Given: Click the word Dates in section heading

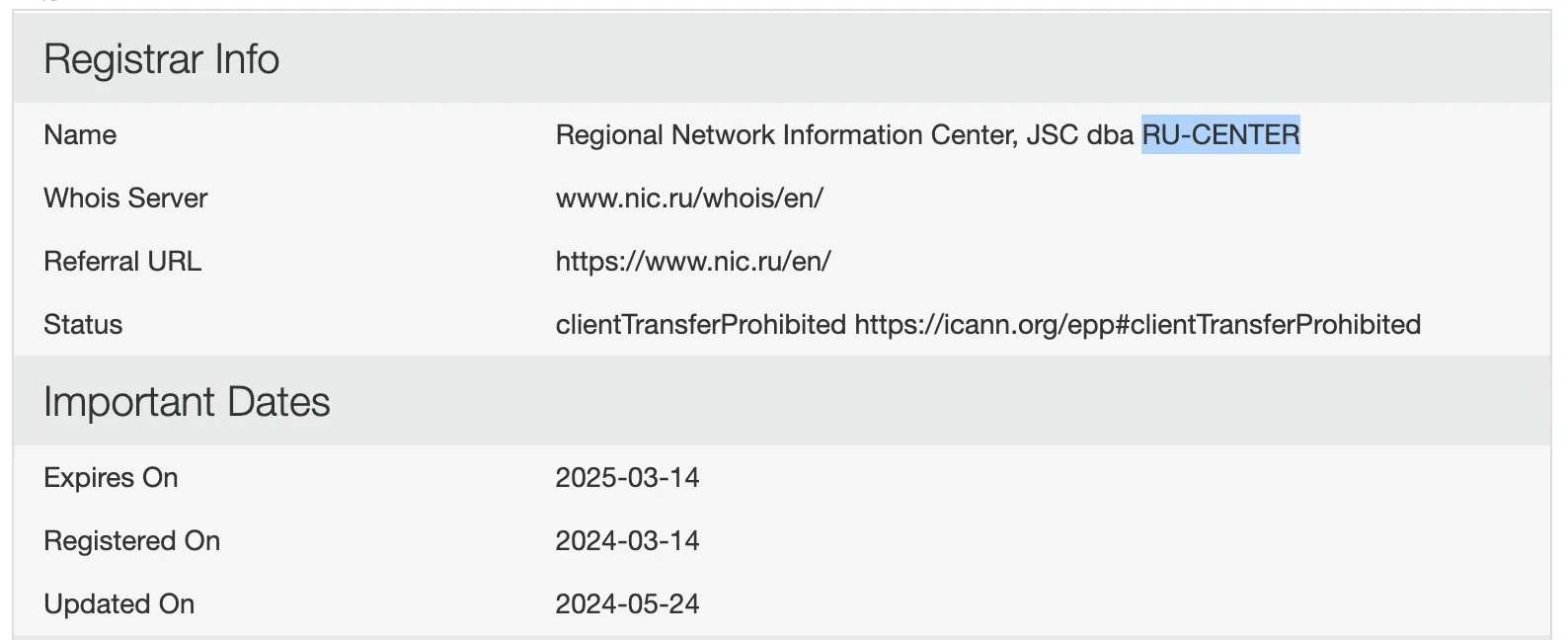Looking at the screenshot, I should (x=278, y=402).
